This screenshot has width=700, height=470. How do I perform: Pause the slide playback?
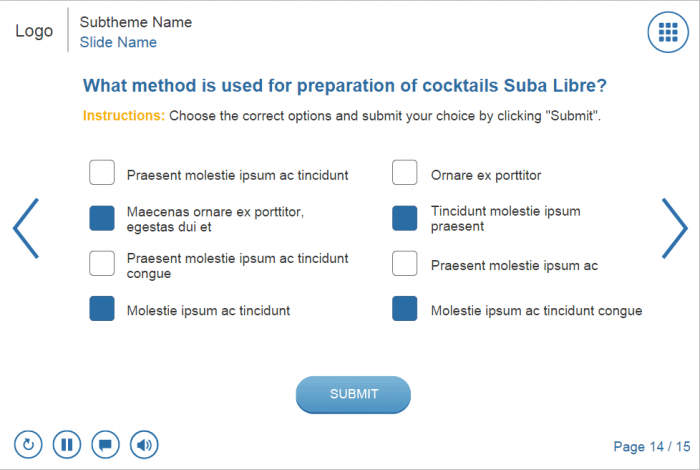pyautogui.click(x=67, y=444)
